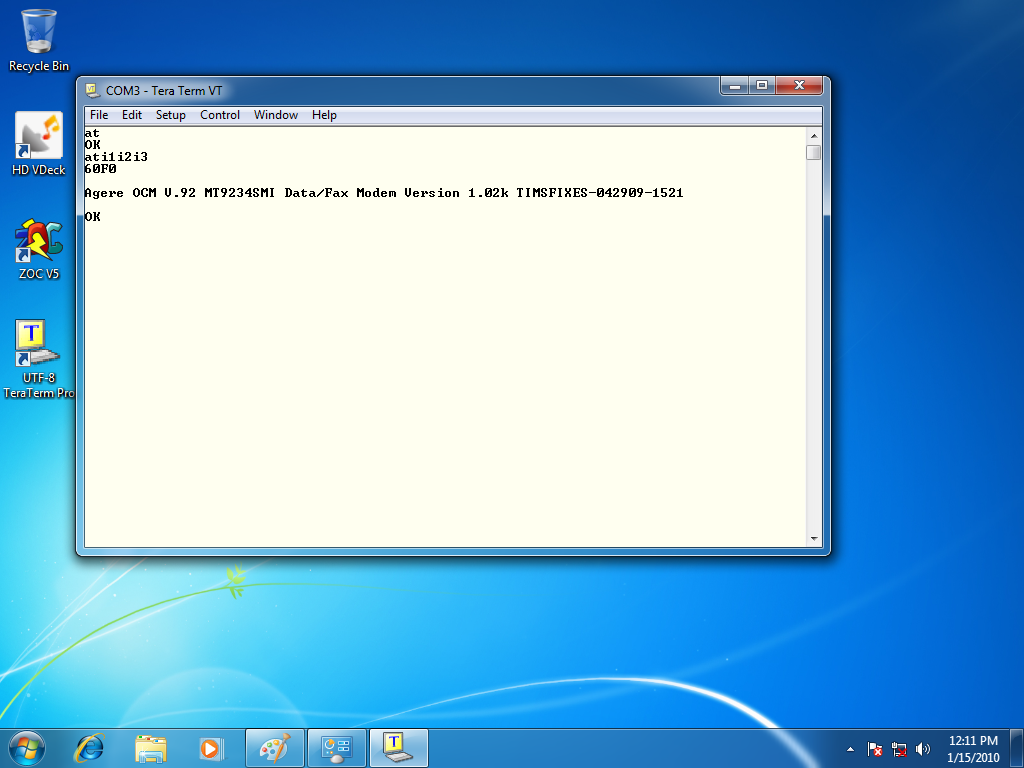The image size is (1024, 768).
Task: Click the Tera Term title bar icon
Action: tap(92, 90)
